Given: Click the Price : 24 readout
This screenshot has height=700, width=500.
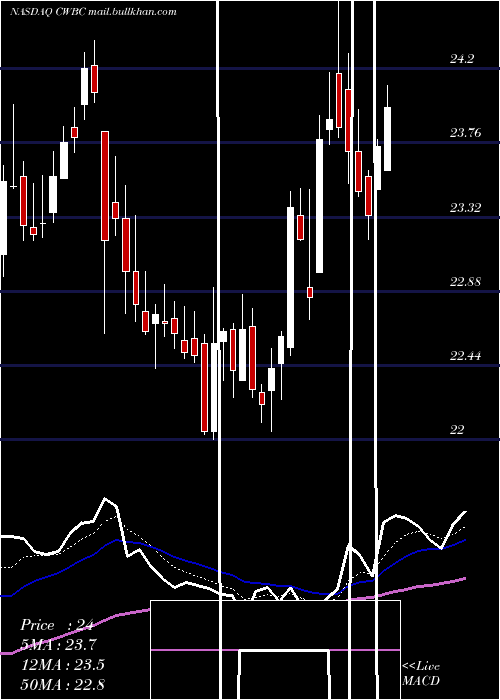Looking at the screenshot, I should click(x=57, y=625).
